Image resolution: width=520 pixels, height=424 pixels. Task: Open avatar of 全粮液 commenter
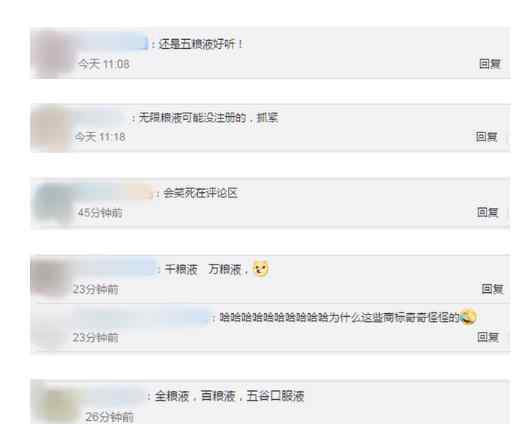click(60, 404)
